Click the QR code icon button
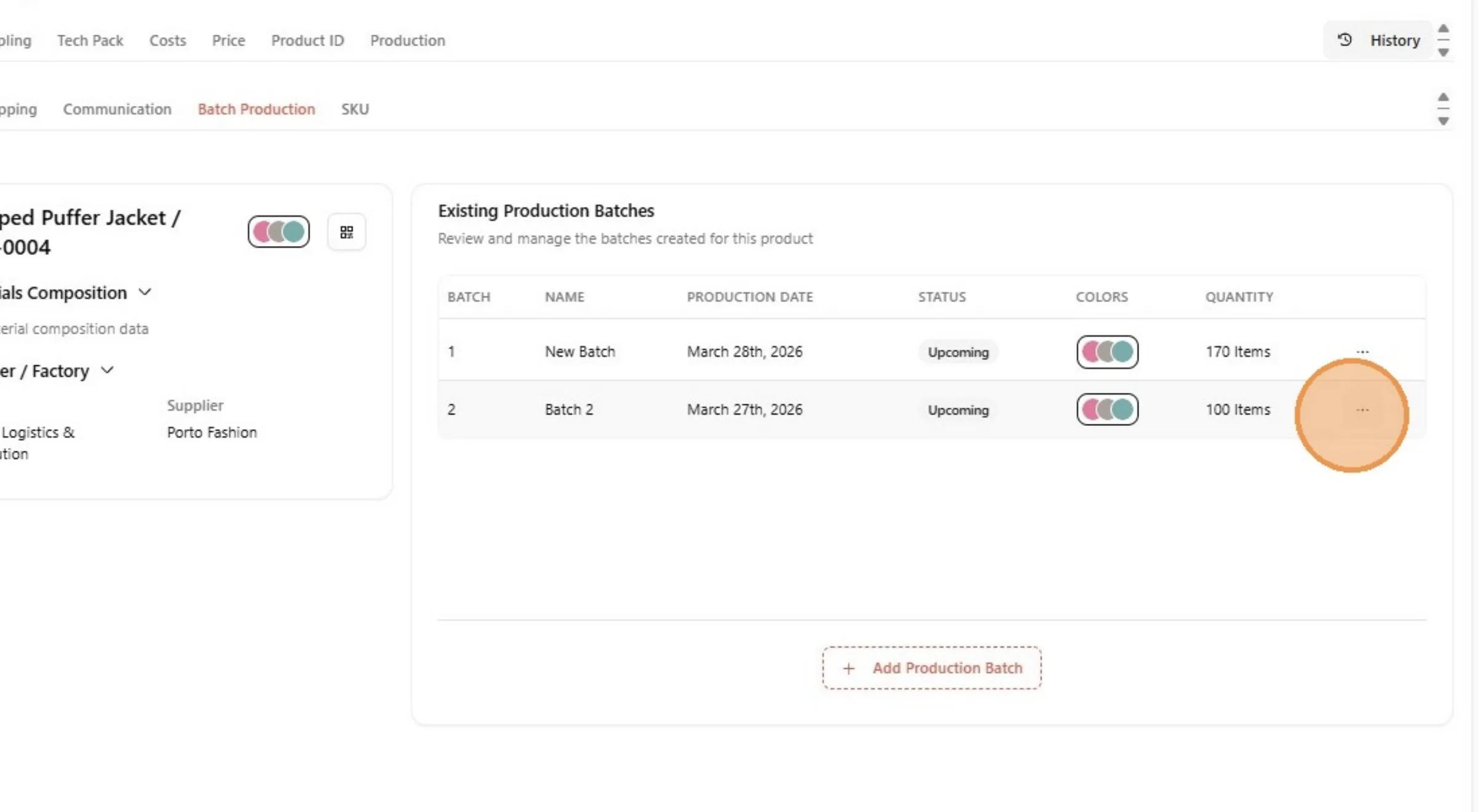 [x=347, y=232]
